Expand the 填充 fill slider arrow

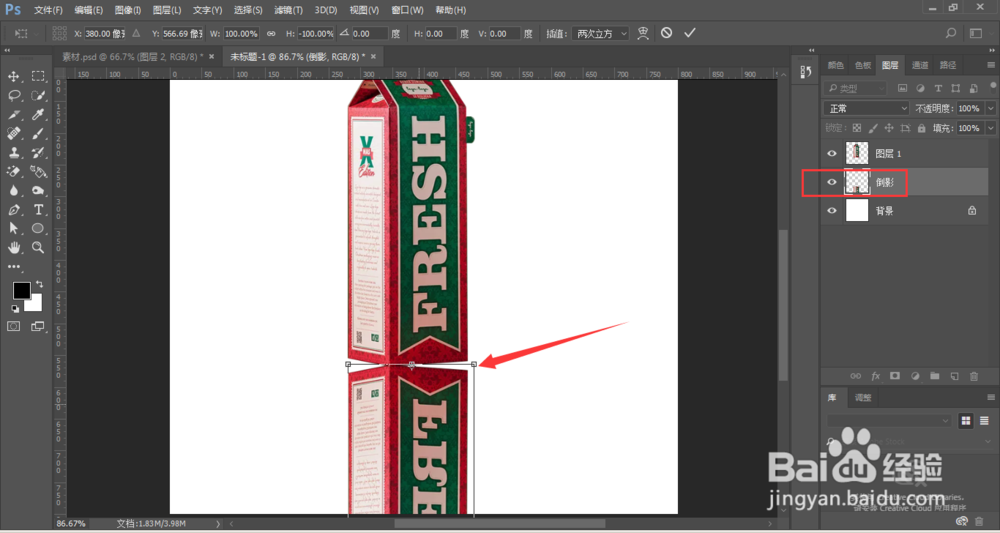[x=990, y=128]
